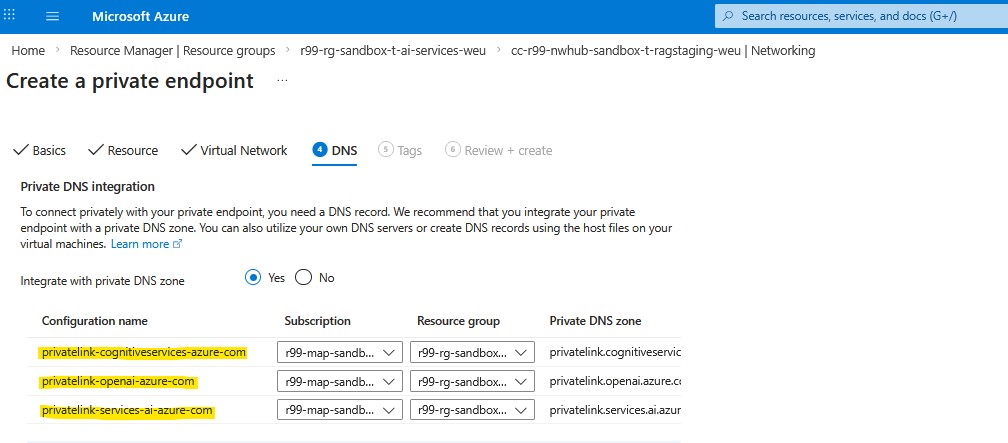Select the Yes radio button
Screen dimensions: 1008x443
point(253,278)
